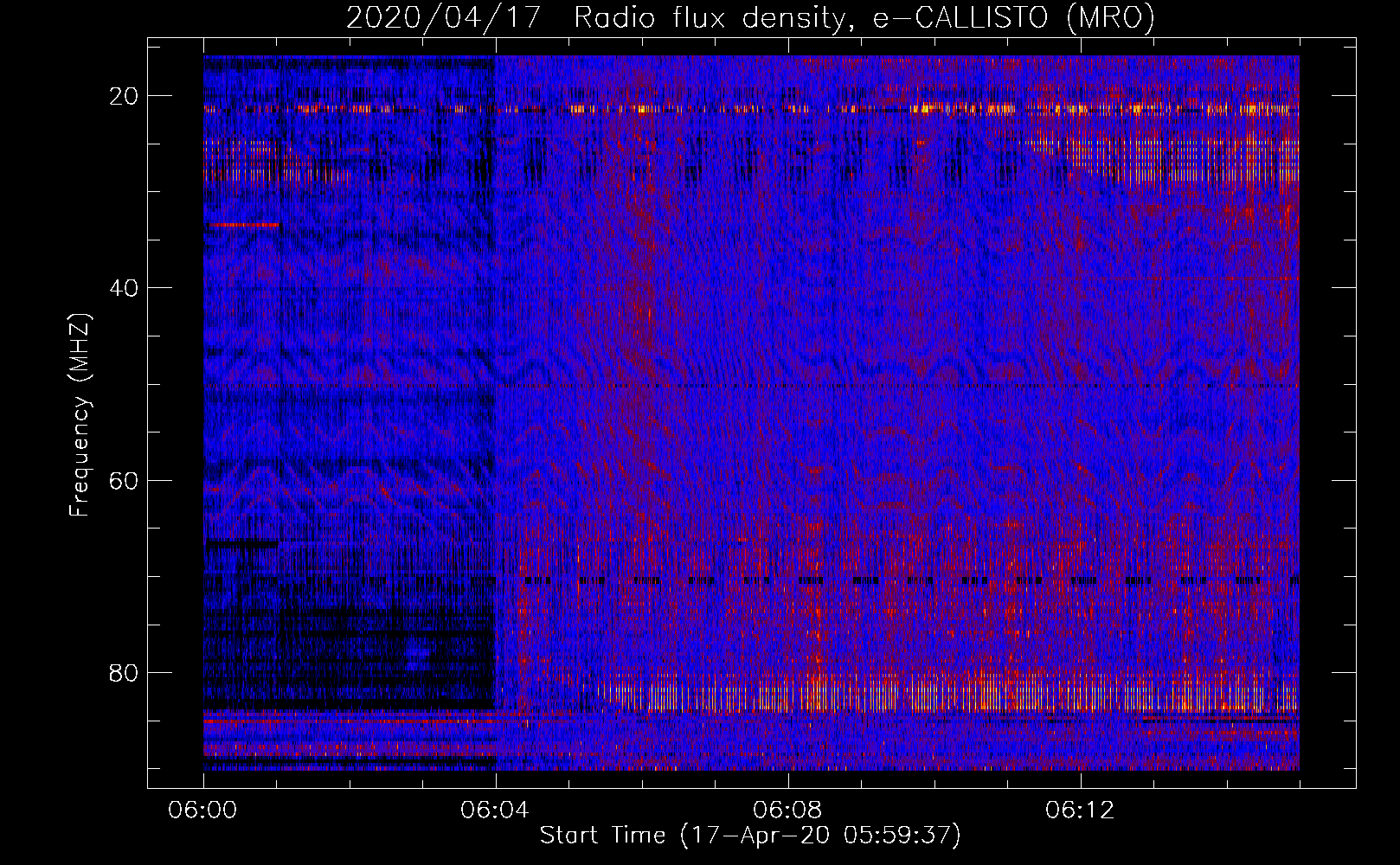Click the plot title '2020/04/17 Radio flux density, e-CALLISTO (MRO)'
The width and height of the screenshot is (1400, 865).
click(750, 17)
